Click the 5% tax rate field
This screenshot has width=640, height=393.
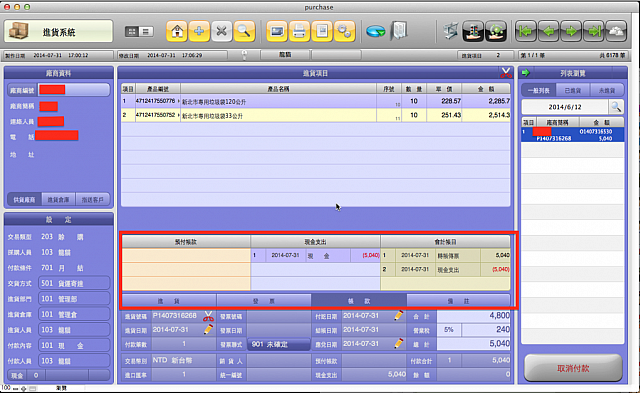[449, 330]
